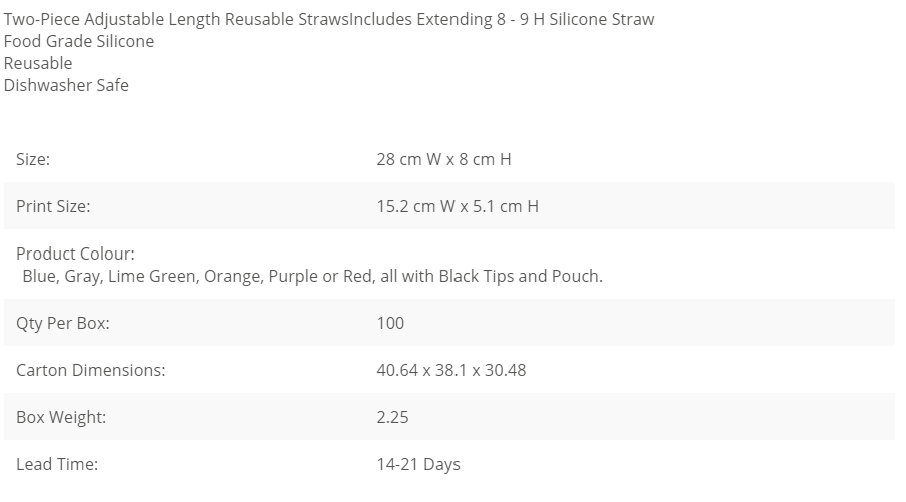
Task: Select the Dishwasher Safe feature text
Action: coord(66,85)
